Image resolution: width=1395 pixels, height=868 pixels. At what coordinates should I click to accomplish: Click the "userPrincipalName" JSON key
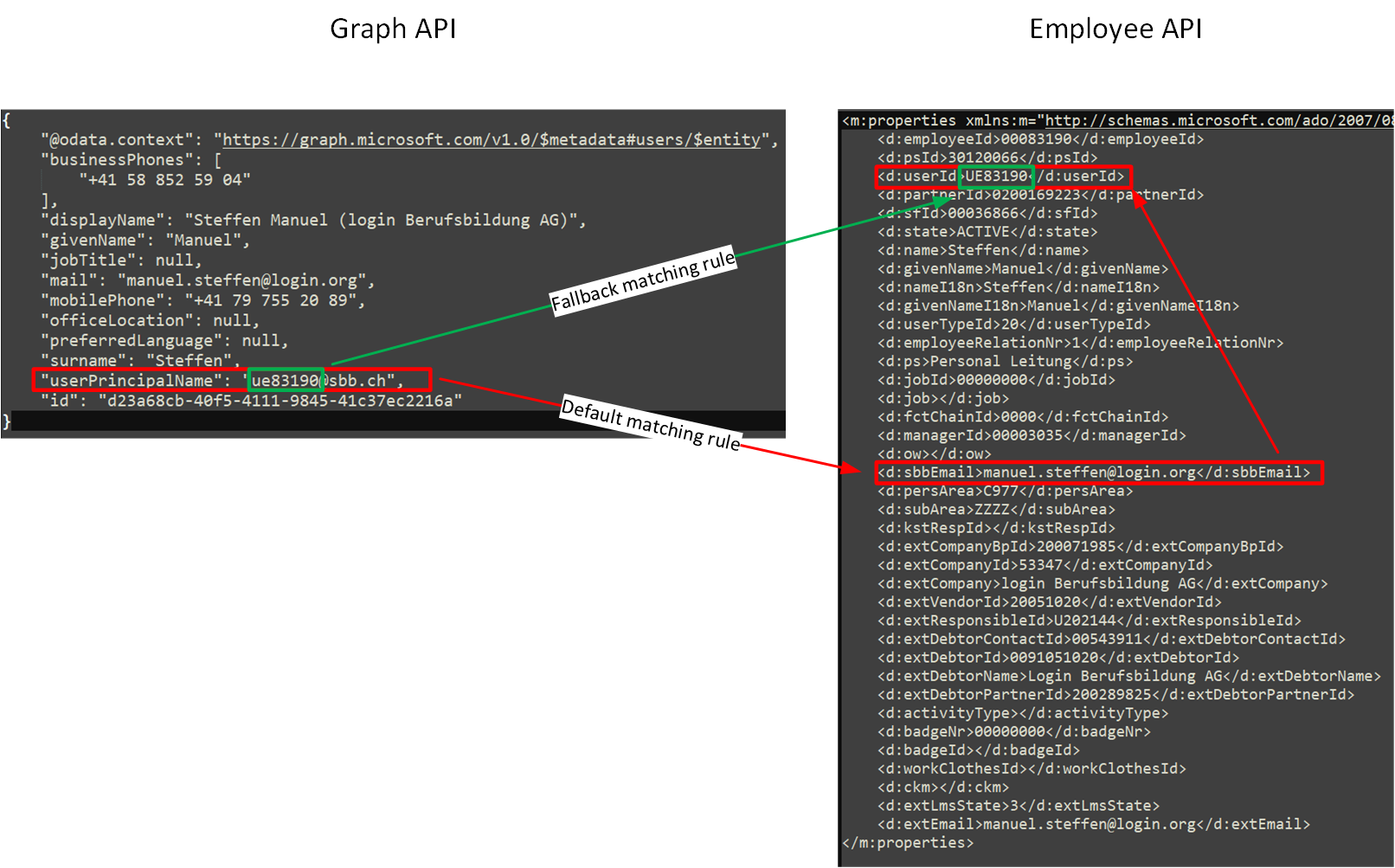coord(131,381)
